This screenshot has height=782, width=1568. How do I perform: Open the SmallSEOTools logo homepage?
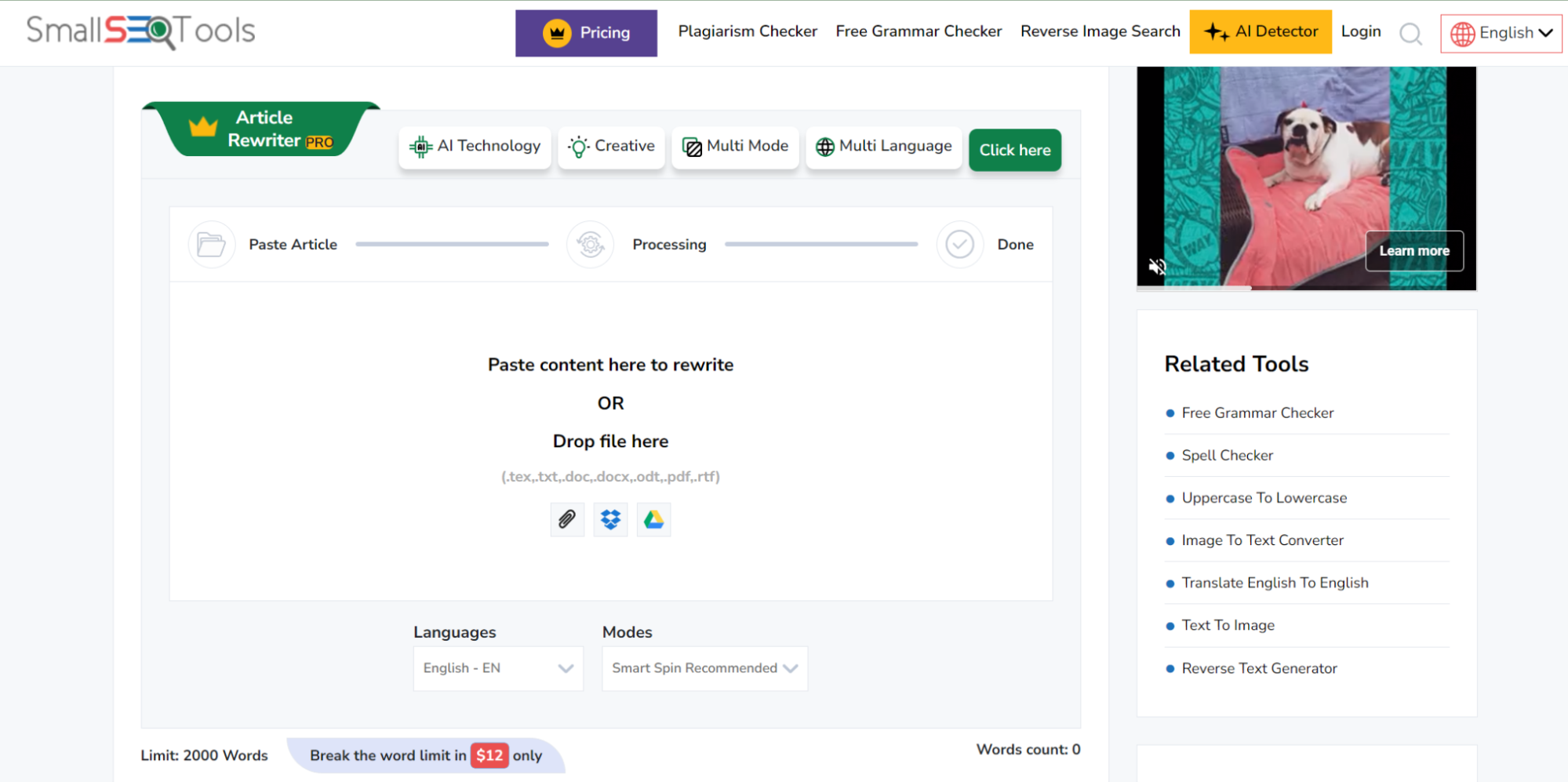pyautogui.click(x=141, y=31)
